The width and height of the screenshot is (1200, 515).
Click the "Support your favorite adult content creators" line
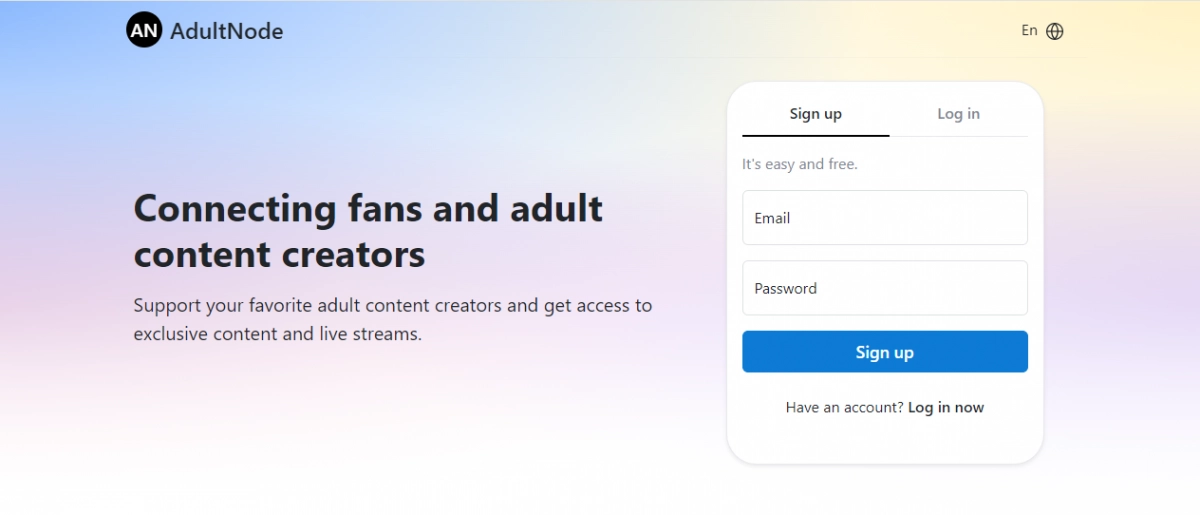click(392, 306)
